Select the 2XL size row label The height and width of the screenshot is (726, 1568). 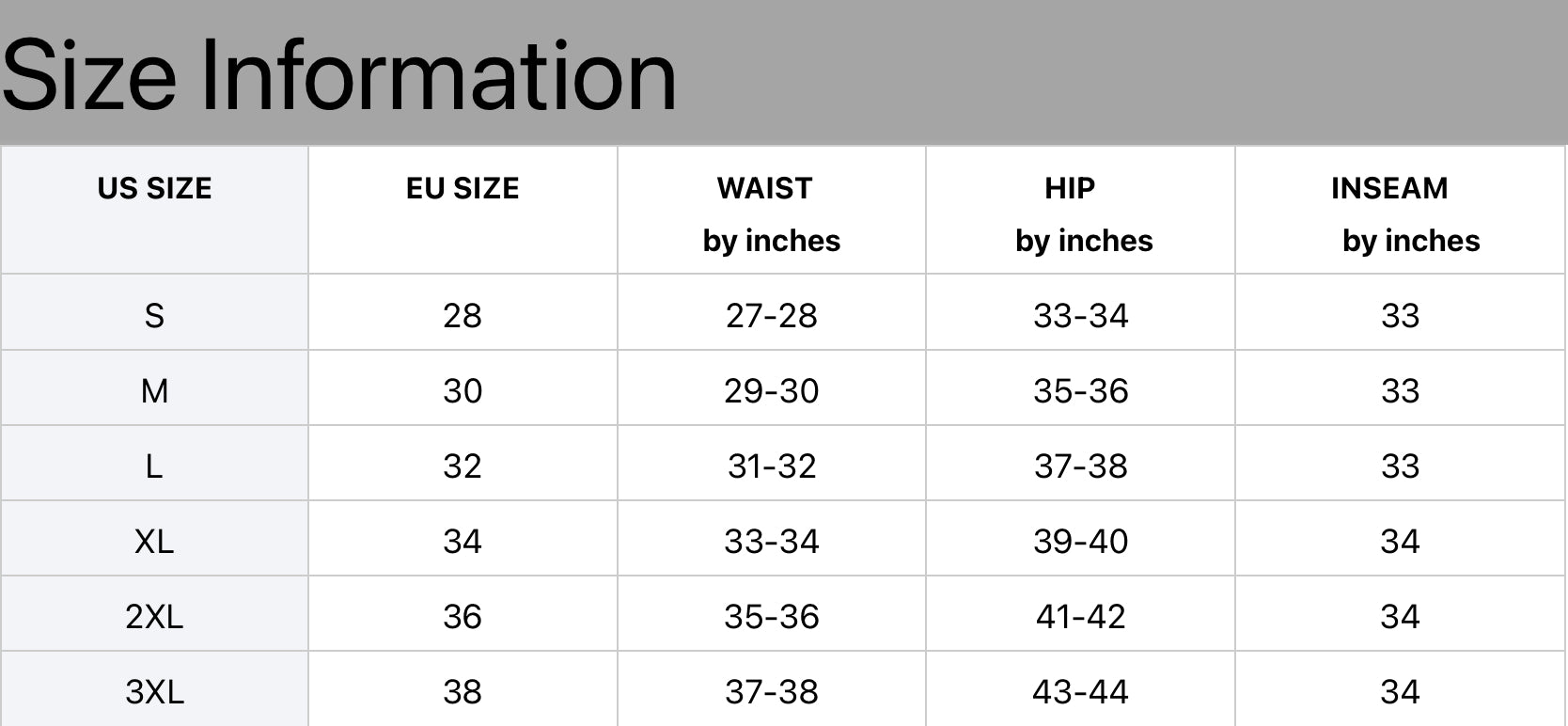pyautogui.click(x=155, y=617)
